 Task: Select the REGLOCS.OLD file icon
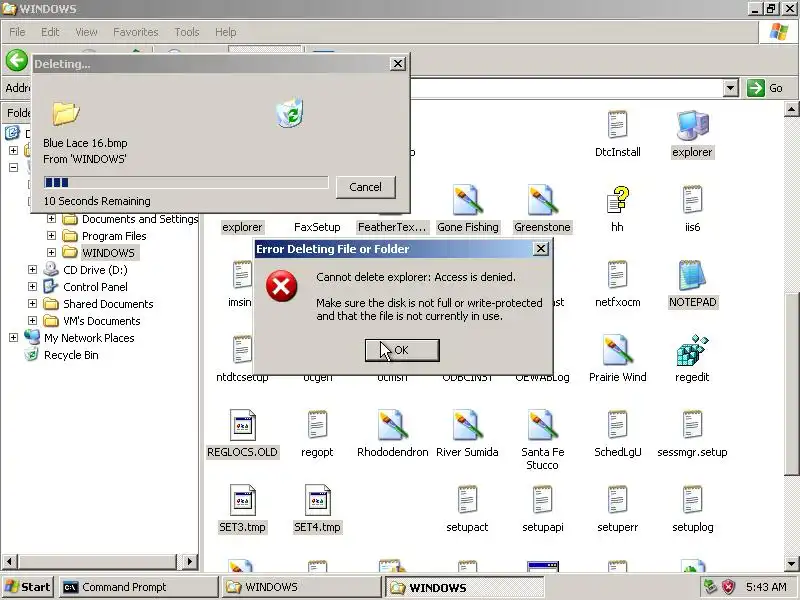pyautogui.click(x=242, y=425)
